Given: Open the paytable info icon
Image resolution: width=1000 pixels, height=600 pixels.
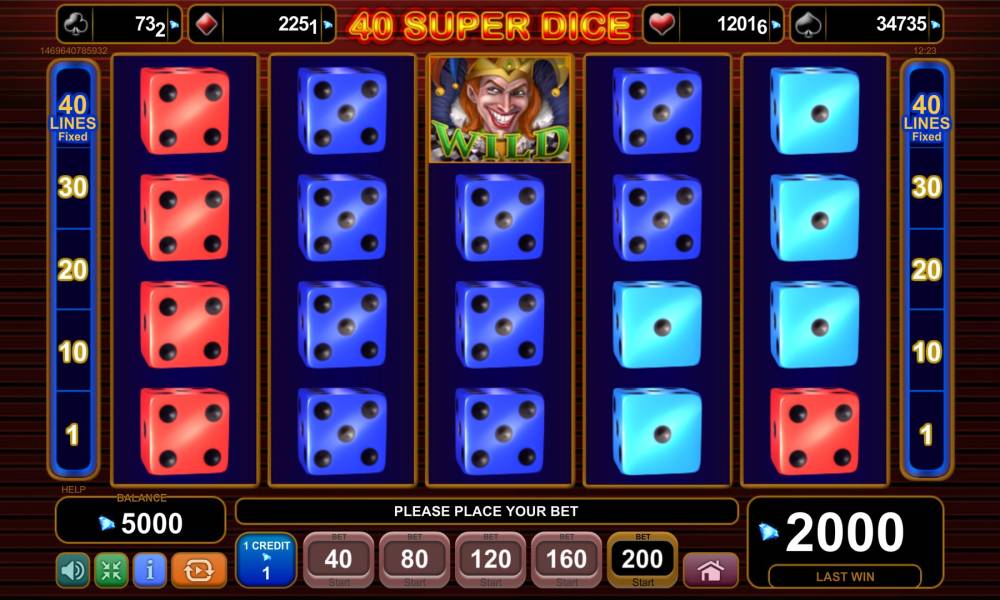Looking at the screenshot, I should pos(150,570).
